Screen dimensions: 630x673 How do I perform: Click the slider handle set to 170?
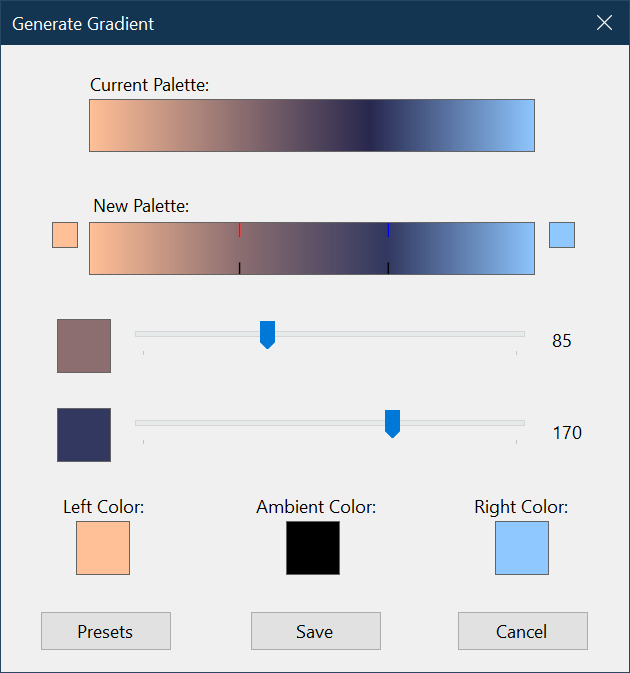point(393,424)
